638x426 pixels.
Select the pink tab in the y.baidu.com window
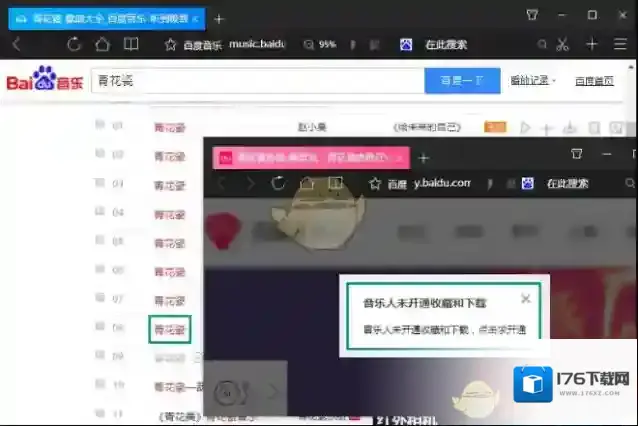pos(311,157)
